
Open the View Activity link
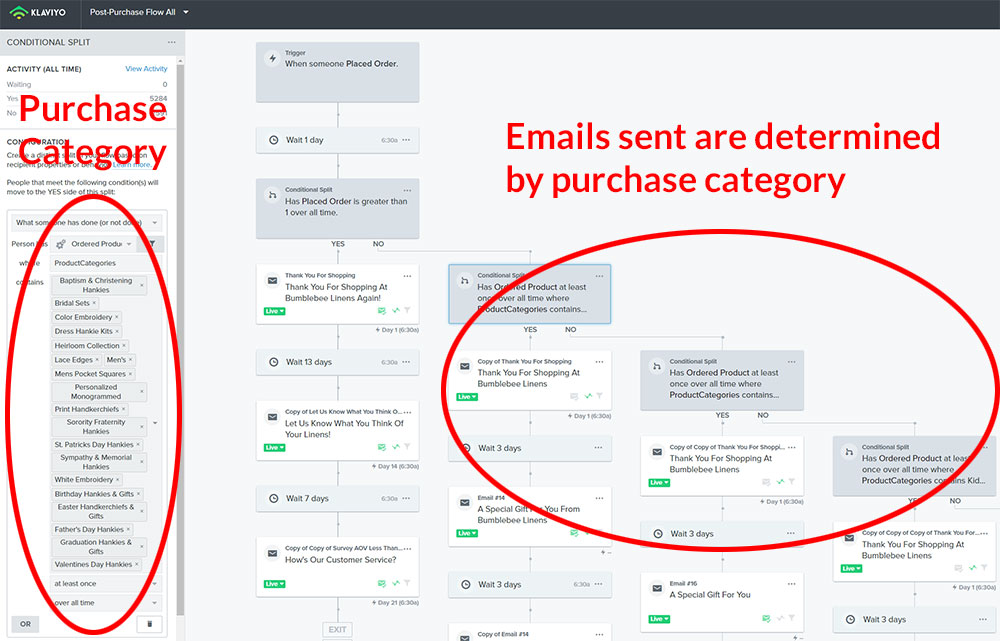[146, 69]
